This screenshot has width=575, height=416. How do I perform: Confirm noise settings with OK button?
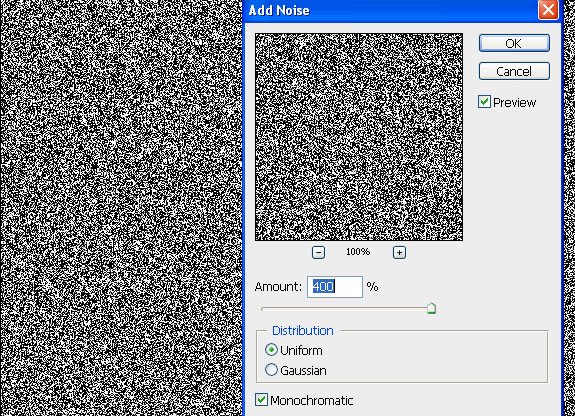[x=514, y=43]
